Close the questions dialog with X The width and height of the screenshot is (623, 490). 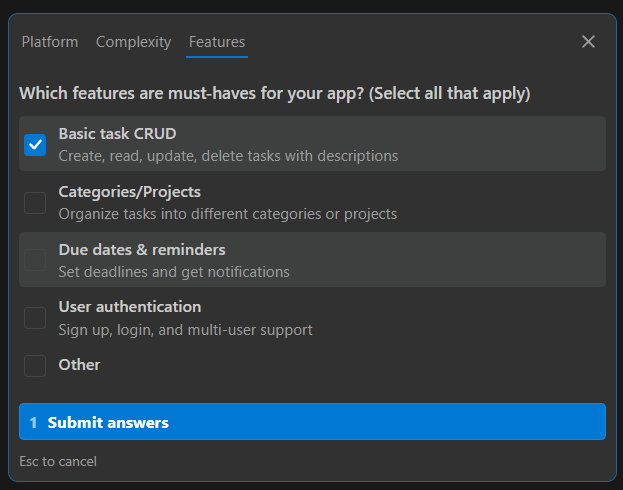tap(588, 42)
